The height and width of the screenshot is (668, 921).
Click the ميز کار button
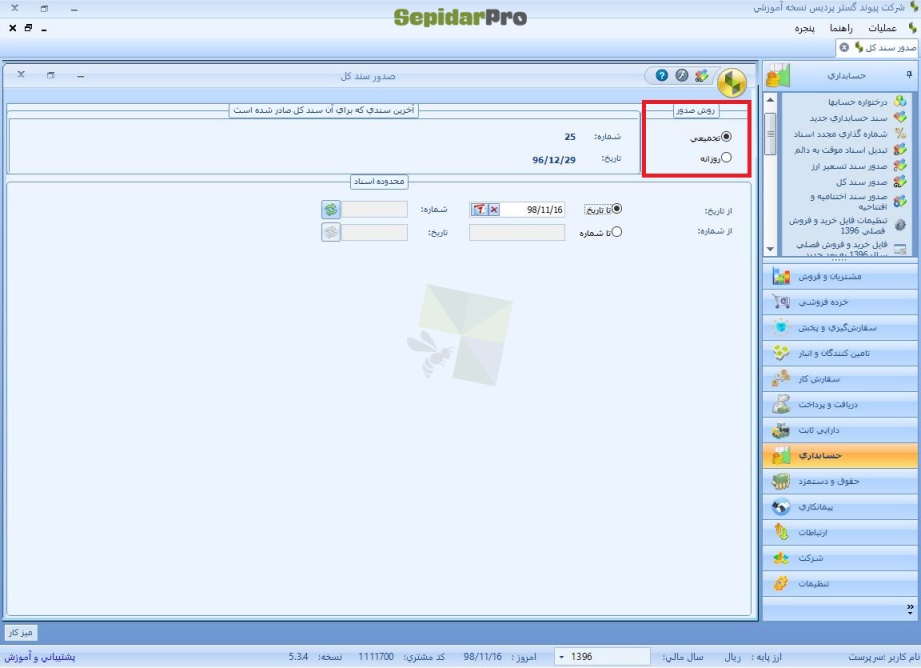(21, 633)
